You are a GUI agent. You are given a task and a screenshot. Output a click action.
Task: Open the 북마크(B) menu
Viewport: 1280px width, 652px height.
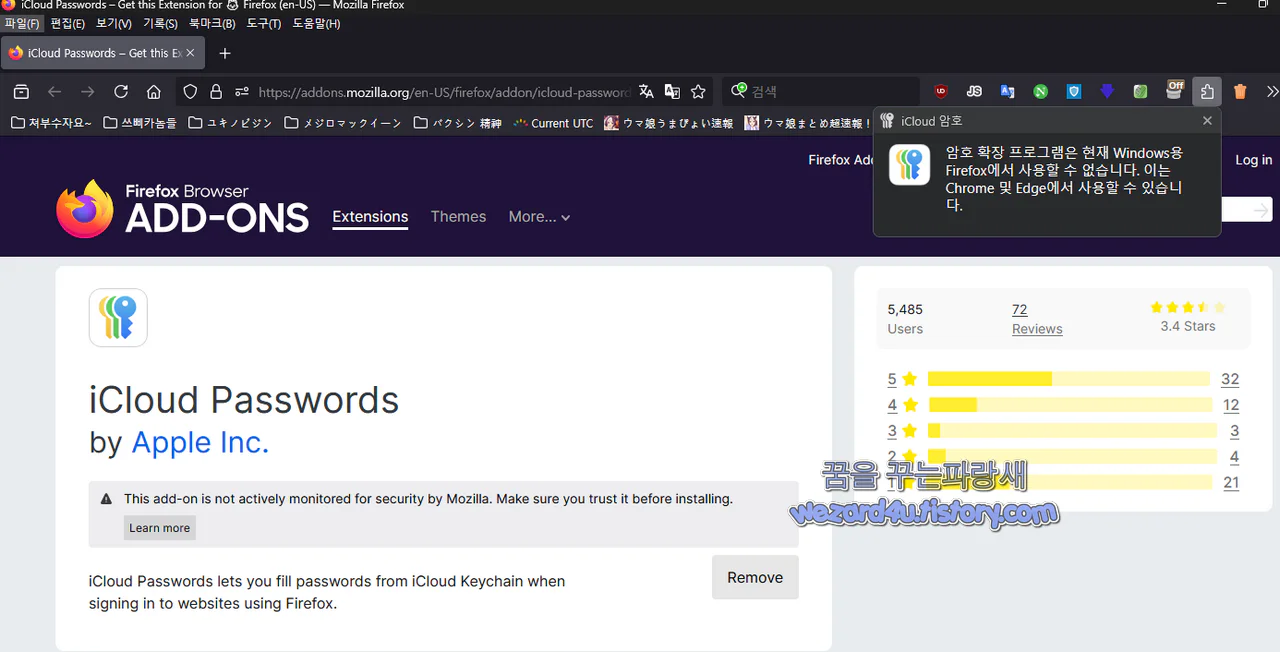212,23
